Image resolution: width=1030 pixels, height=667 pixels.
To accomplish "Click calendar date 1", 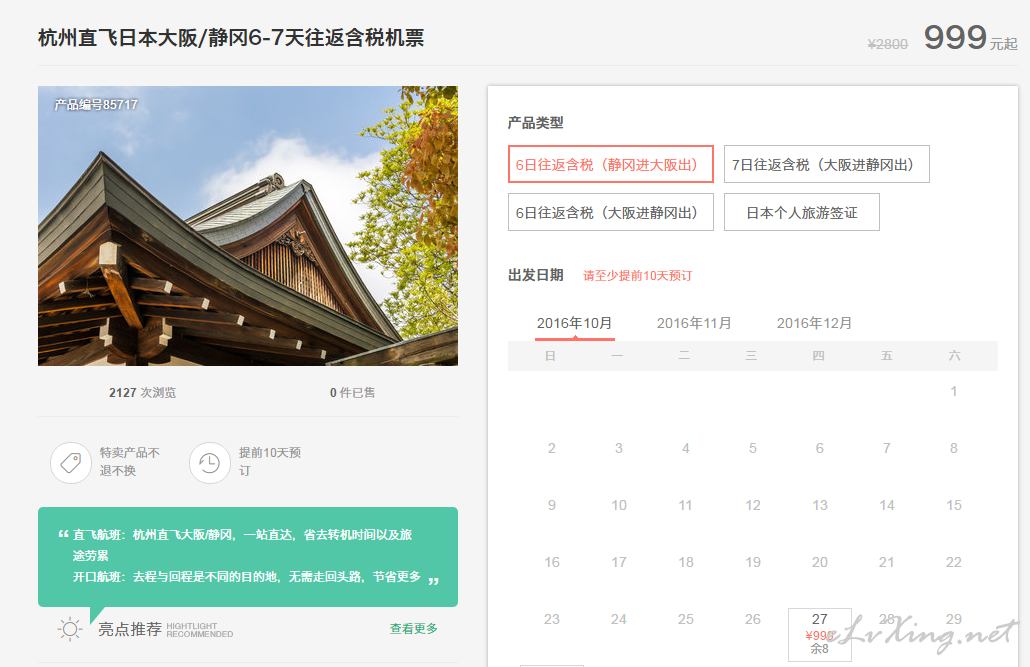I will pyautogui.click(x=954, y=391).
